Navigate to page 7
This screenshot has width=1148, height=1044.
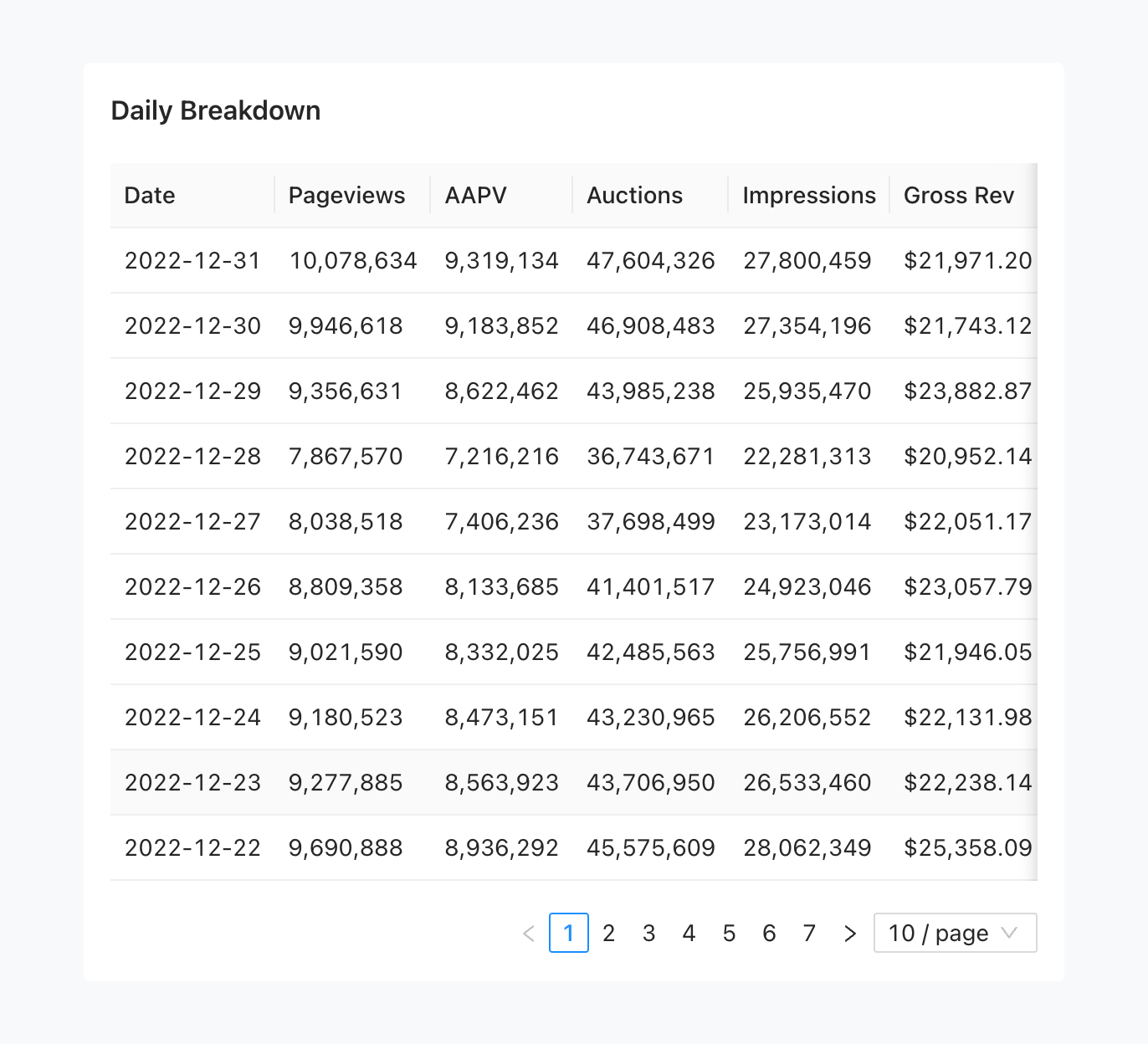pos(810,933)
